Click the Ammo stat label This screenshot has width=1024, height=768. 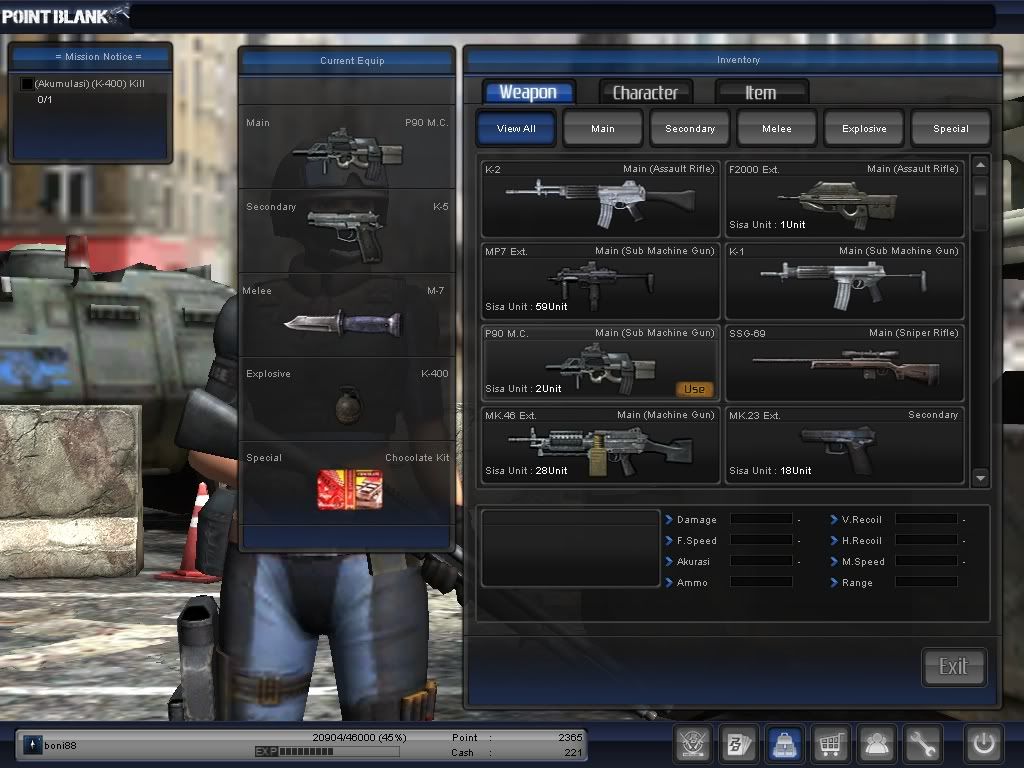point(692,583)
